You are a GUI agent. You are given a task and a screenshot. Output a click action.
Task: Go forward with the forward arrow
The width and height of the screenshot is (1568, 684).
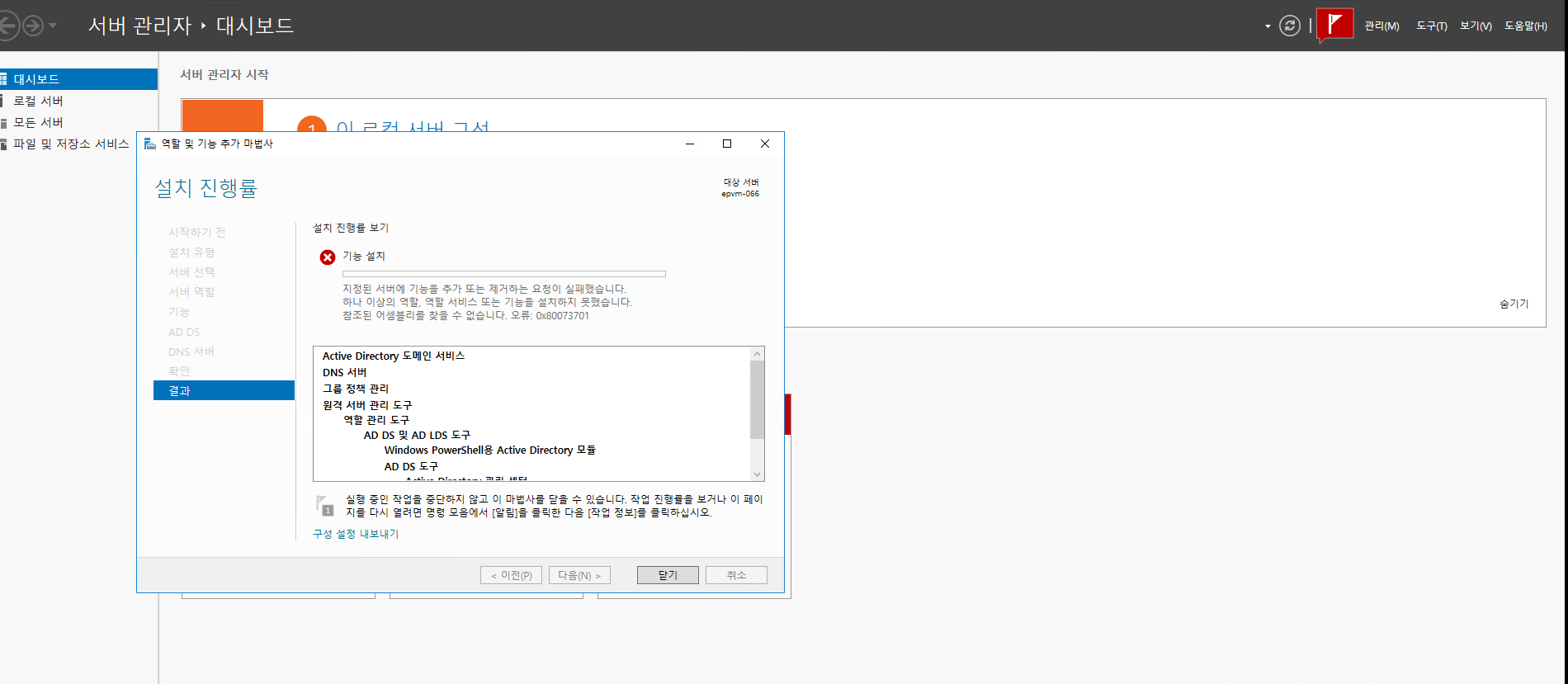33,26
